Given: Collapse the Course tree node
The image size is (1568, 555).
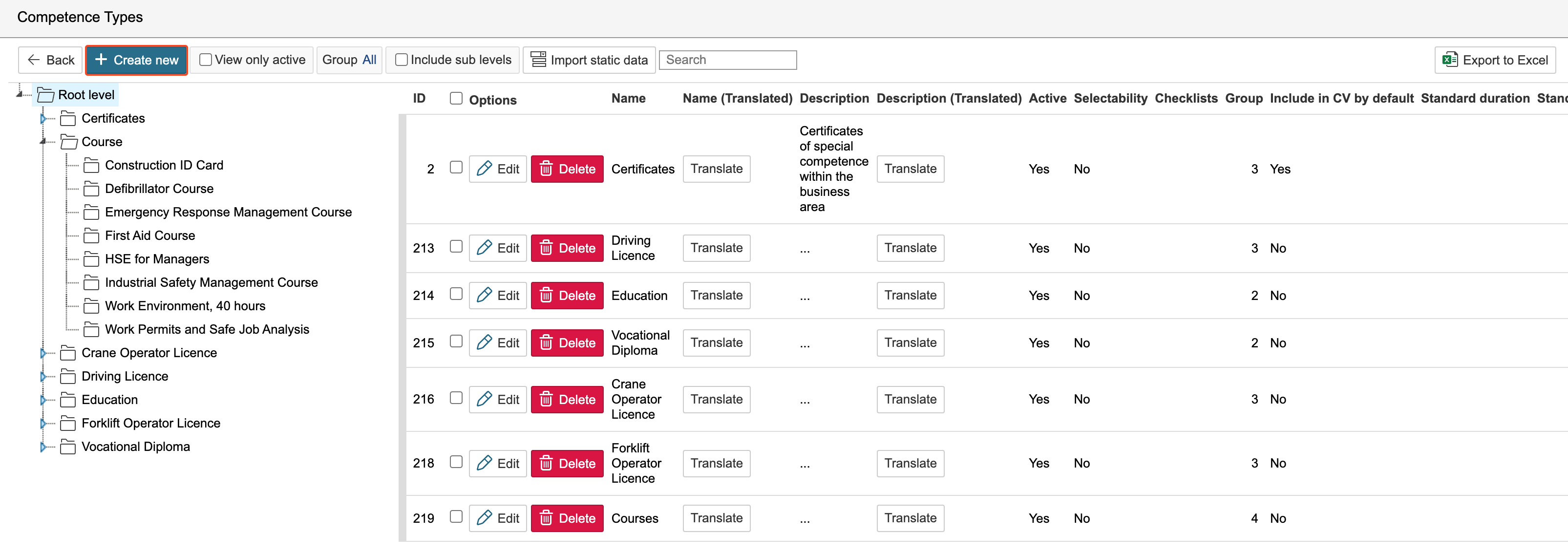Looking at the screenshot, I should point(43,142).
